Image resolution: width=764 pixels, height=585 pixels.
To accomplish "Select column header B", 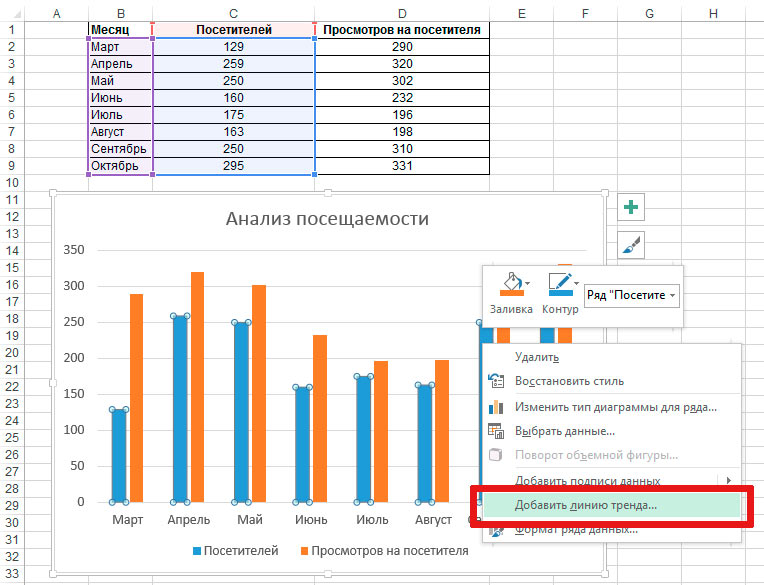I will tap(120, 14).
